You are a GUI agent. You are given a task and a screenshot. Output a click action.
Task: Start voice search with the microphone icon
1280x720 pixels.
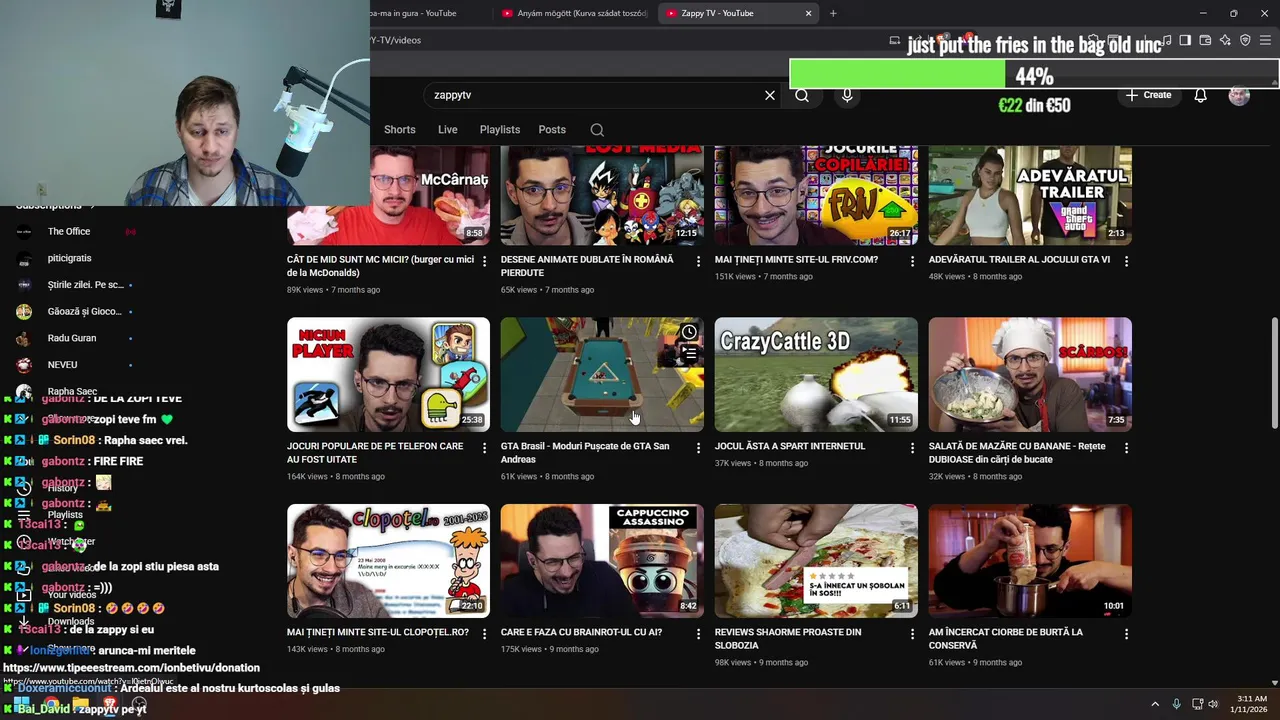pos(847,95)
